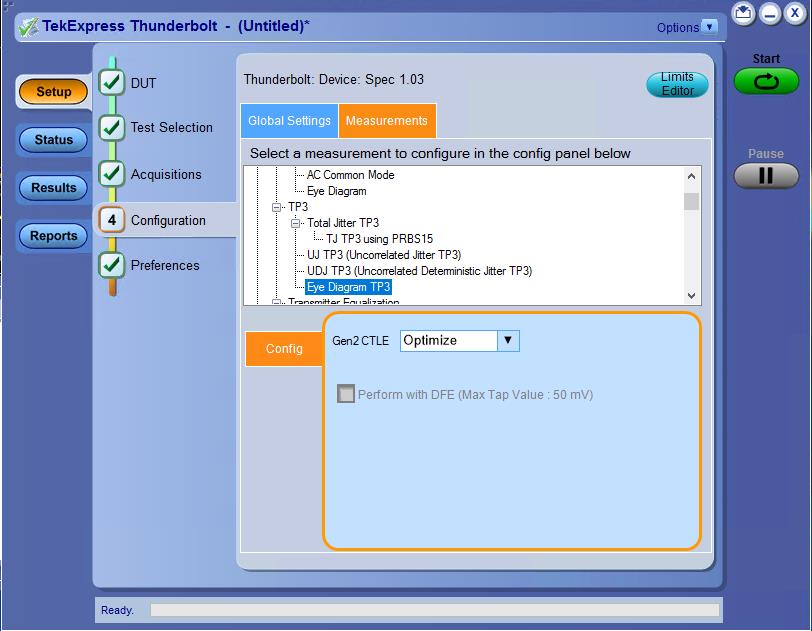The image size is (812, 631).
Task: Click the progress bar in status area
Action: click(x=434, y=610)
